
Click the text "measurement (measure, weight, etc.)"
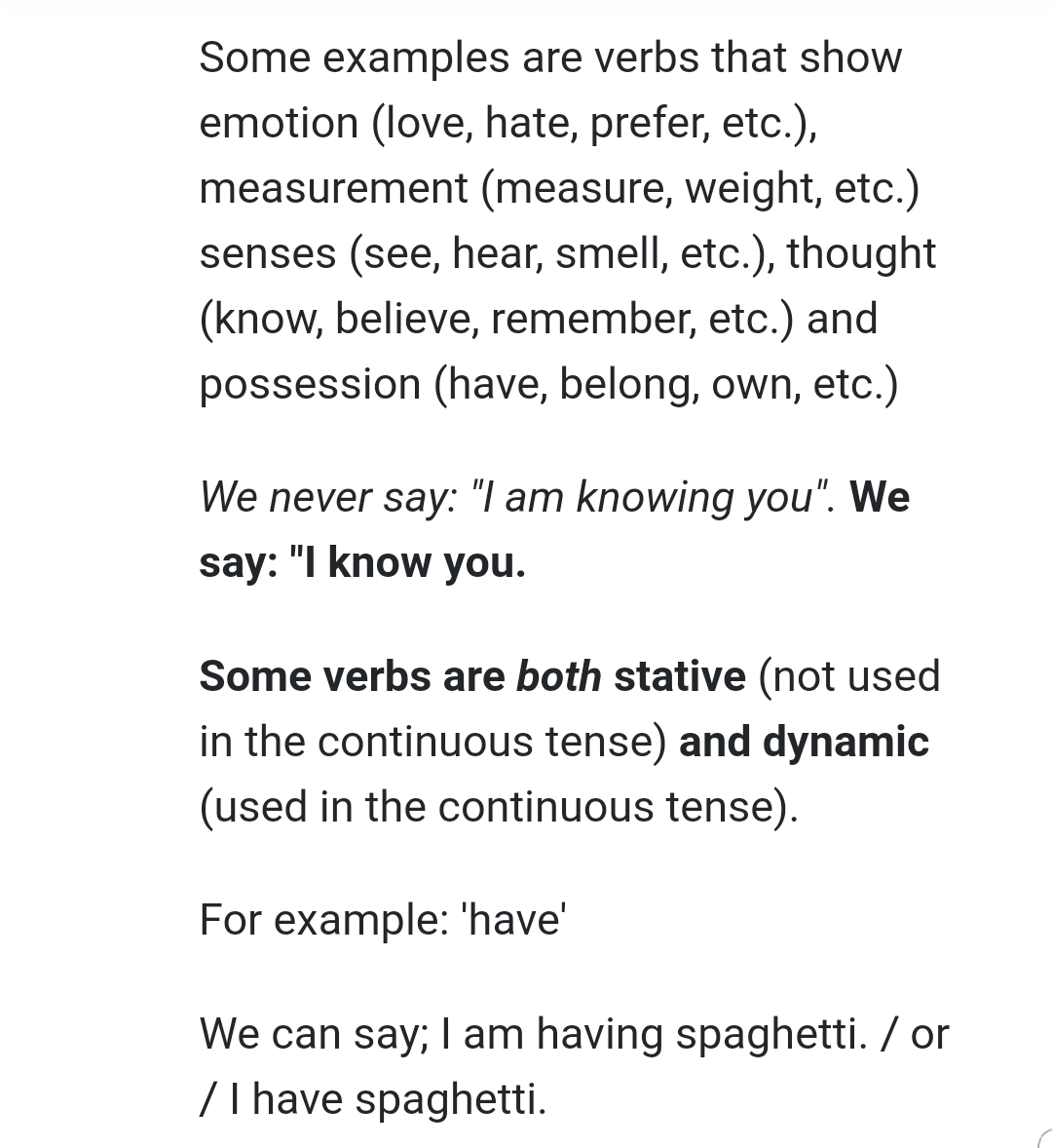coord(559,188)
